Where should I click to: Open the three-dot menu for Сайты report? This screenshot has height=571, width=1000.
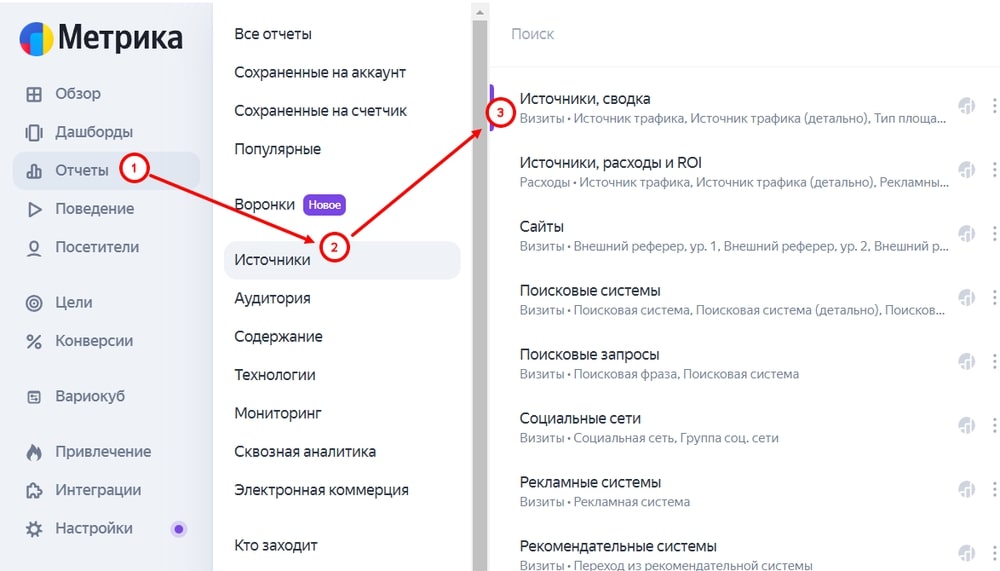[994, 234]
